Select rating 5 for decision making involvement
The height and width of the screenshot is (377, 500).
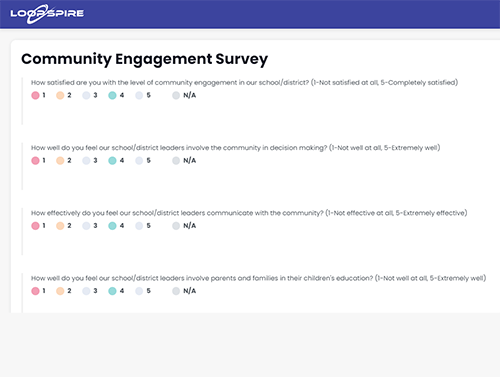tap(139, 161)
